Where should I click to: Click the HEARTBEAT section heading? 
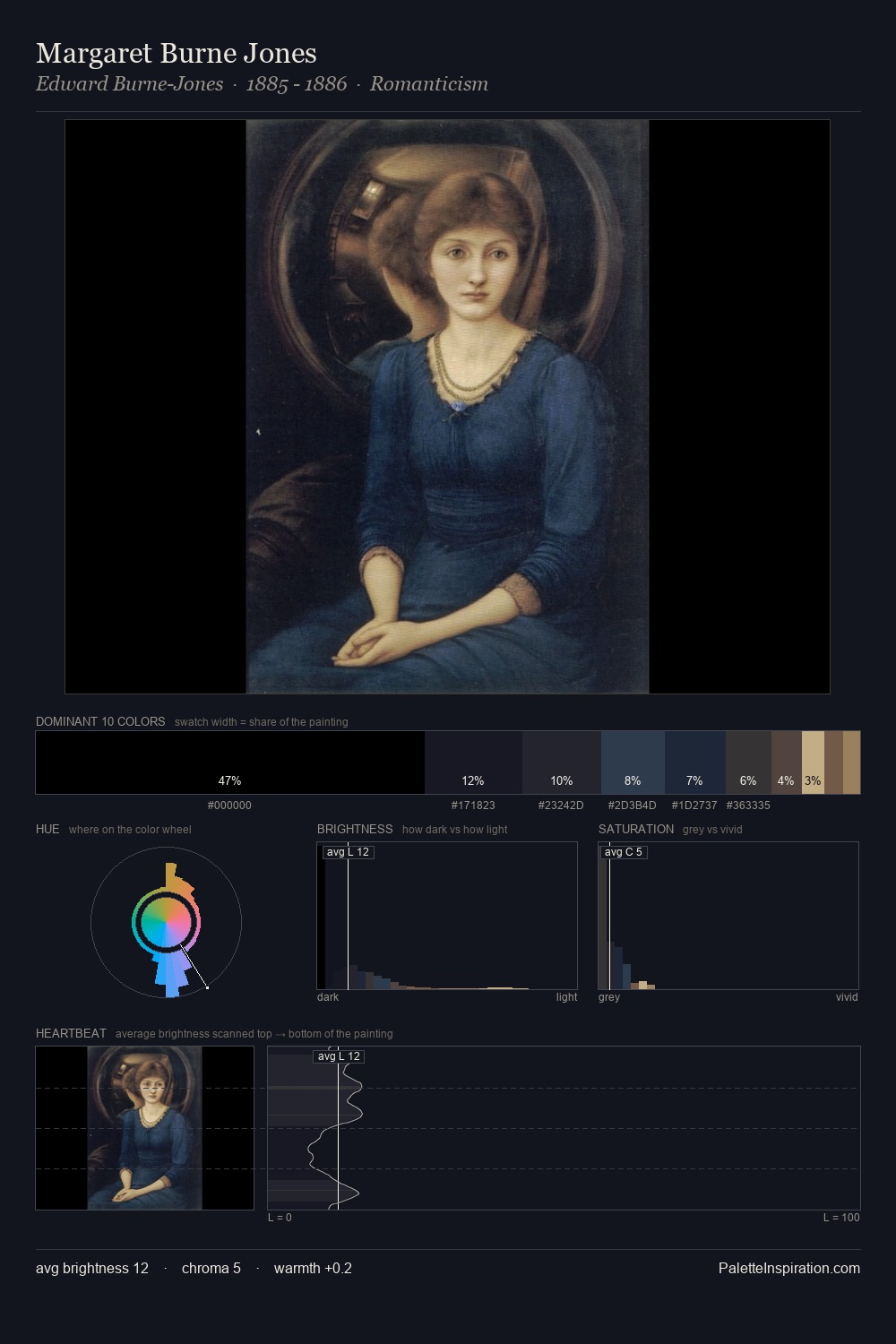pos(71,1033)
